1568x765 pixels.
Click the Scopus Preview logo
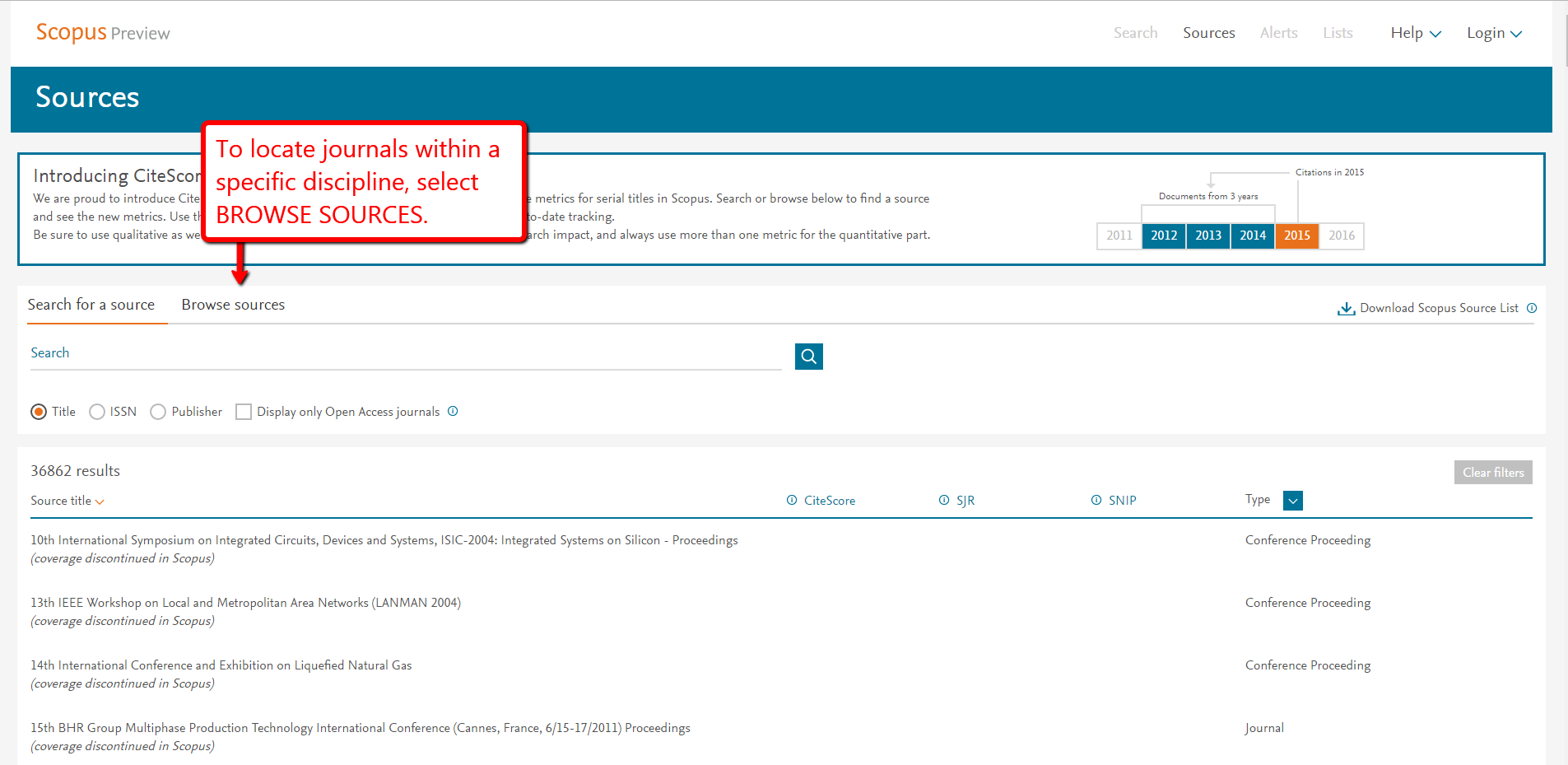pyautogui.click(x=103, y=33)
